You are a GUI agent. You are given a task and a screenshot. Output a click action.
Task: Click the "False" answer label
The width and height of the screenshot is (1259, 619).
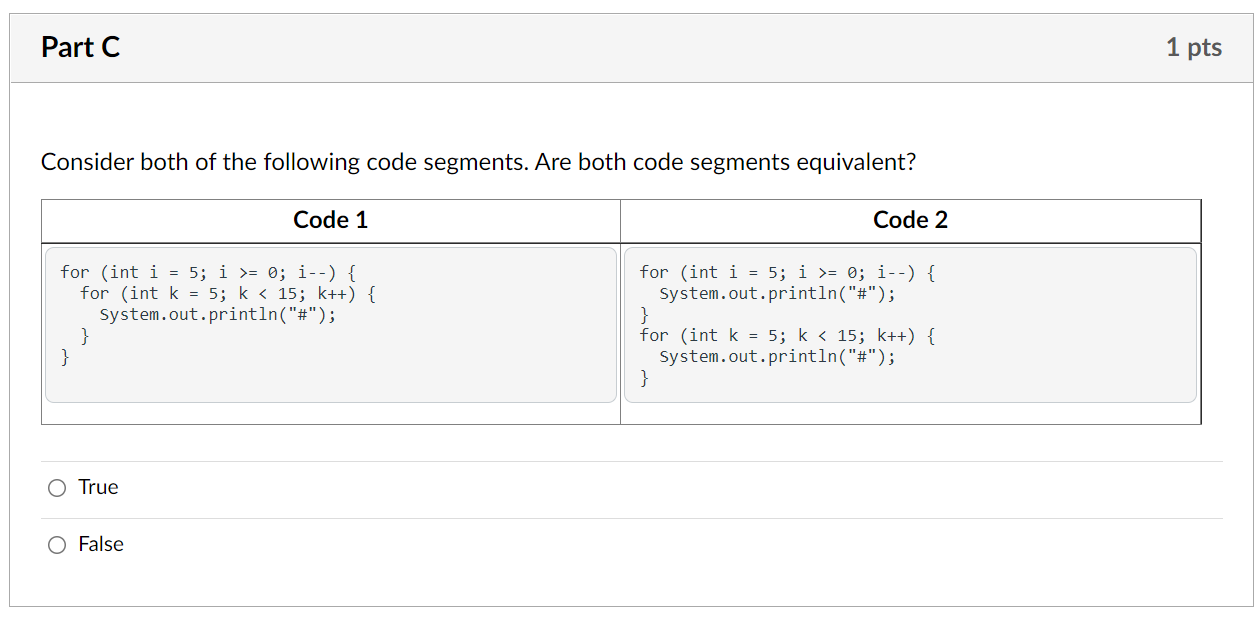coord(101,544)
